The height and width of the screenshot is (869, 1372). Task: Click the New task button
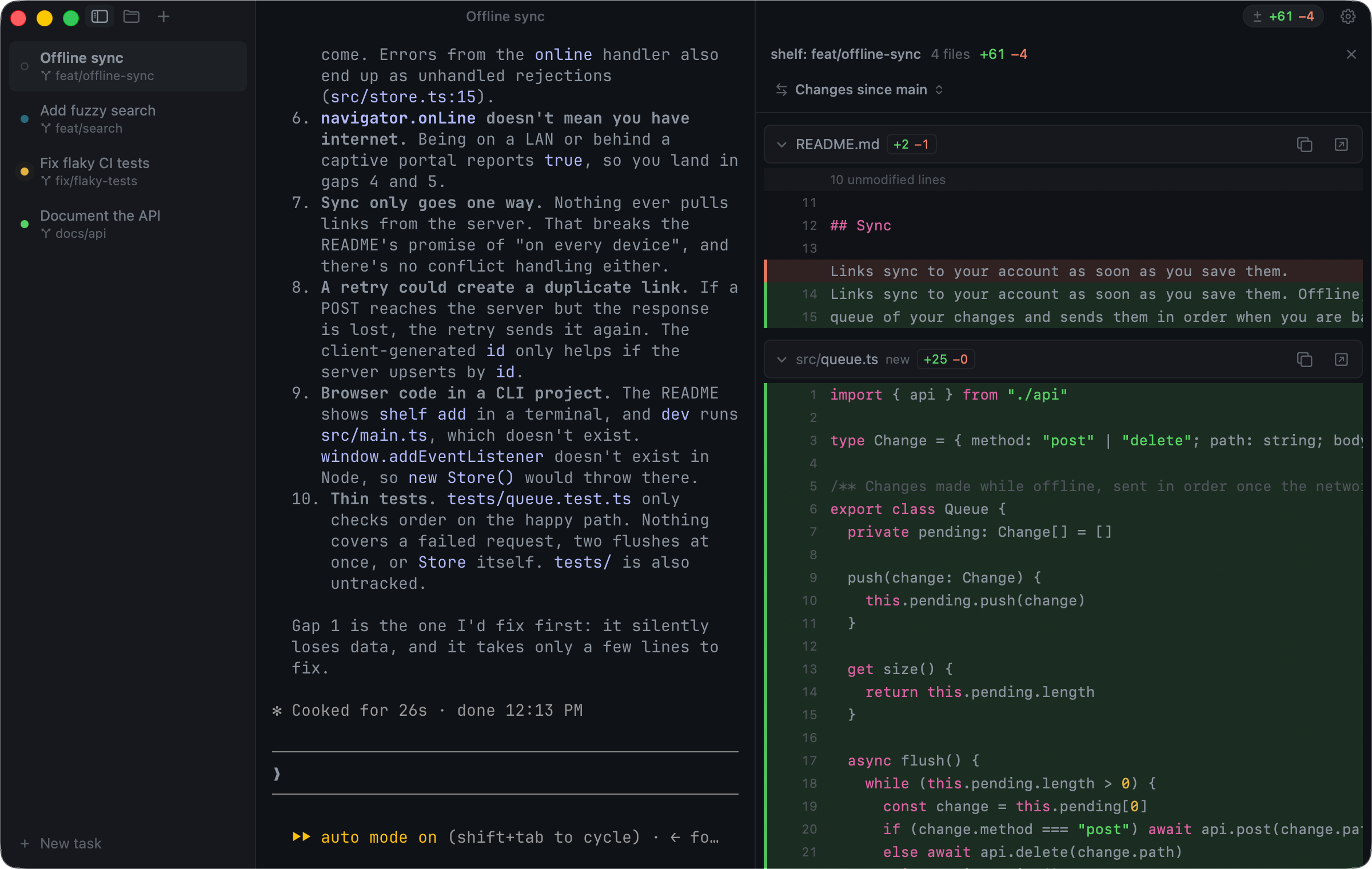pyautogui.click(x=61, y=843)
